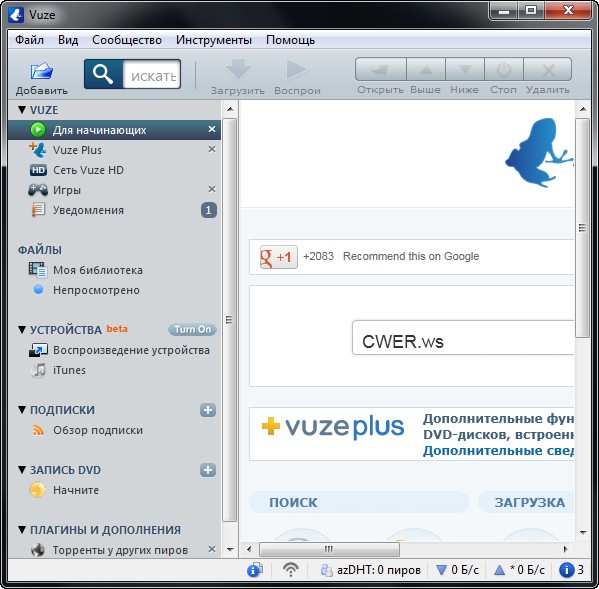Screen dimensions: 599x589
Task: Click the Добавить open-folder icon
Action: [41, 71]
